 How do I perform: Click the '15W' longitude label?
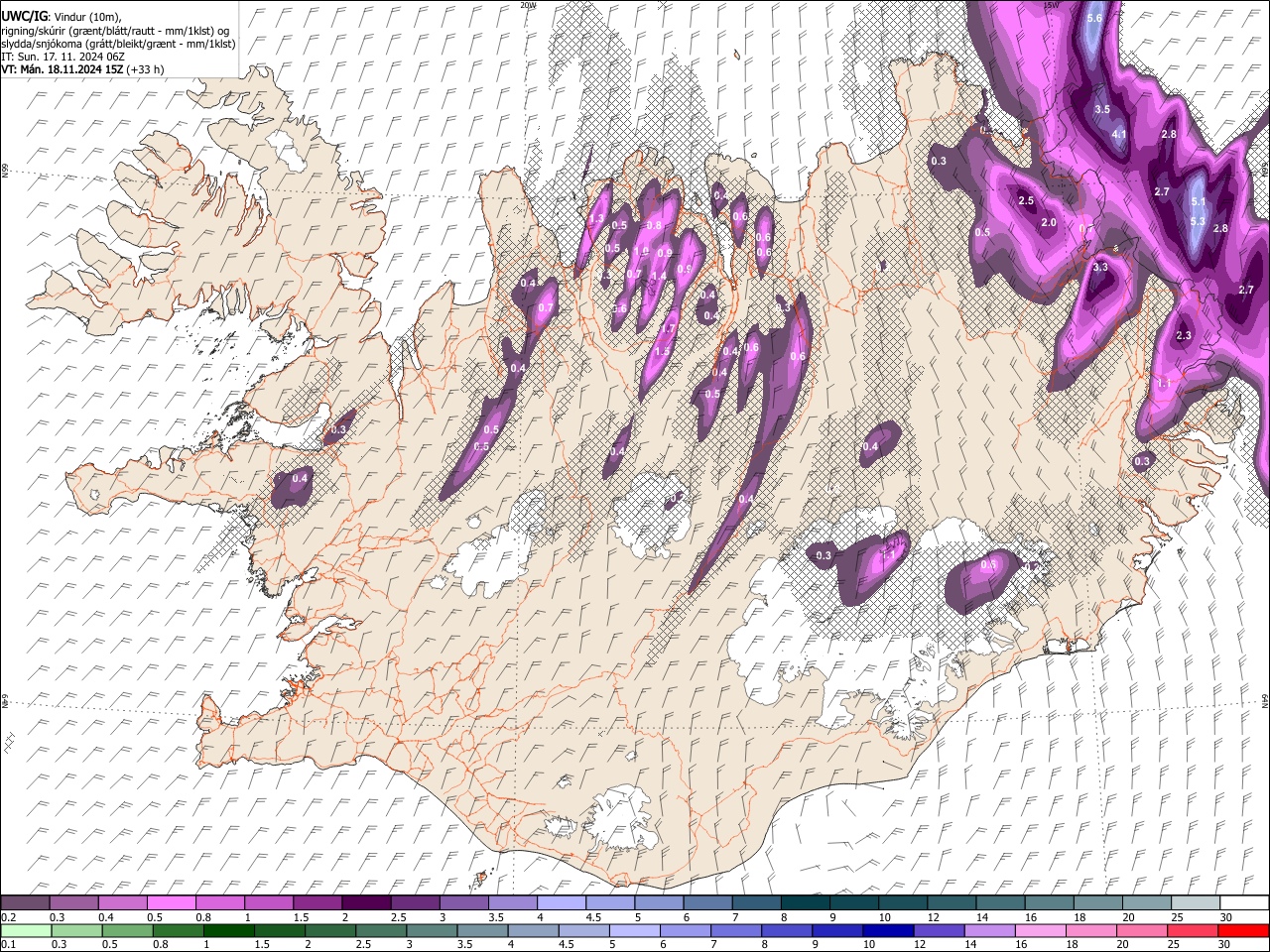[1051, 5]
